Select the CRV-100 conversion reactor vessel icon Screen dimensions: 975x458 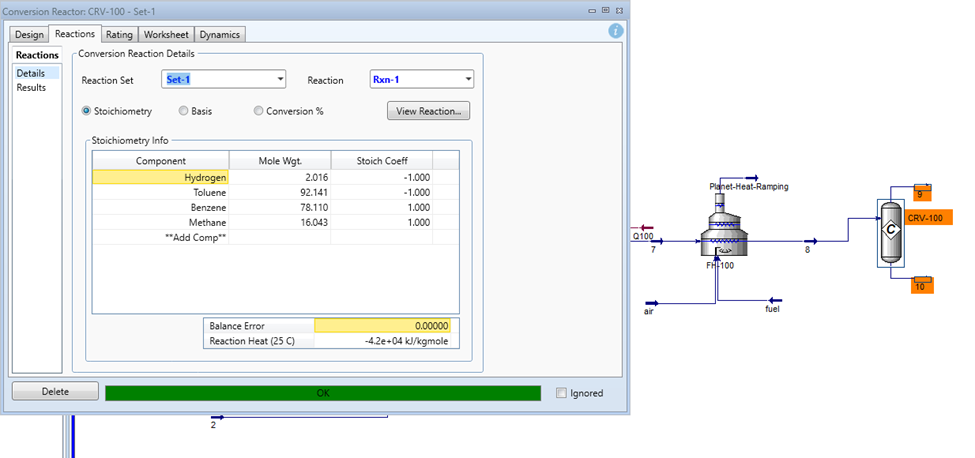click(890, 231)
